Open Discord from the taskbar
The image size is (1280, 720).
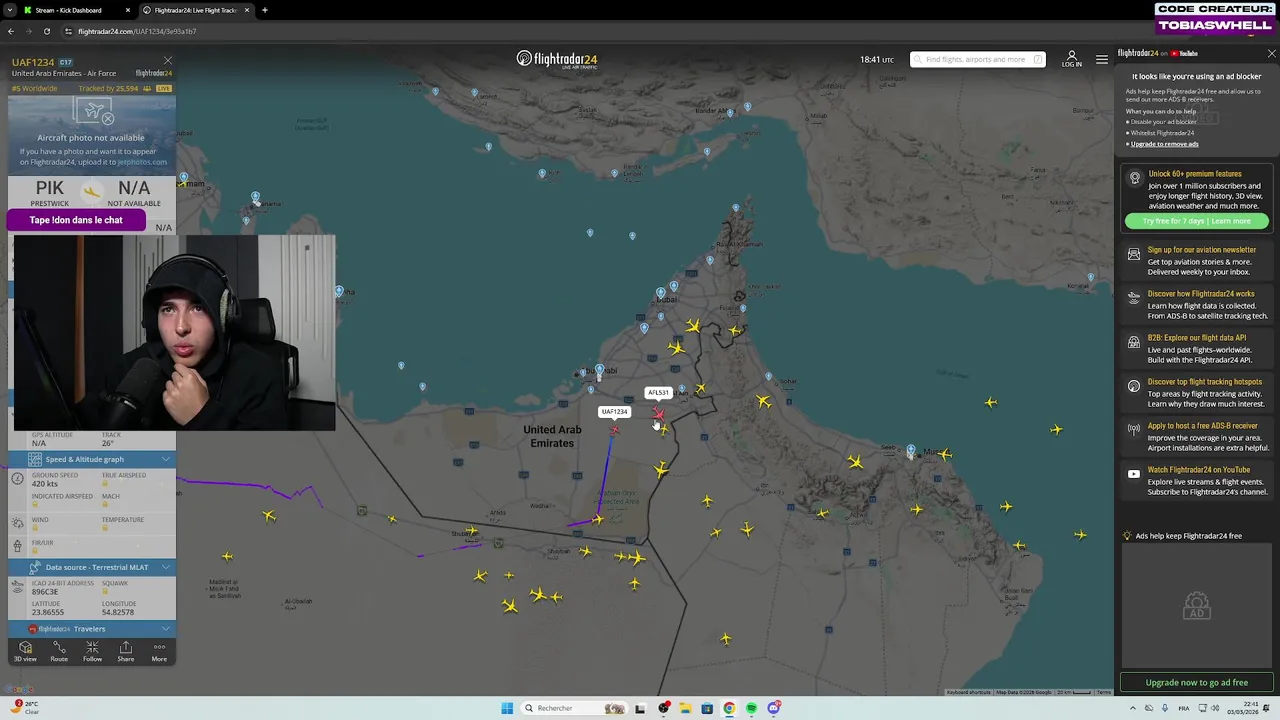point(774,708)
